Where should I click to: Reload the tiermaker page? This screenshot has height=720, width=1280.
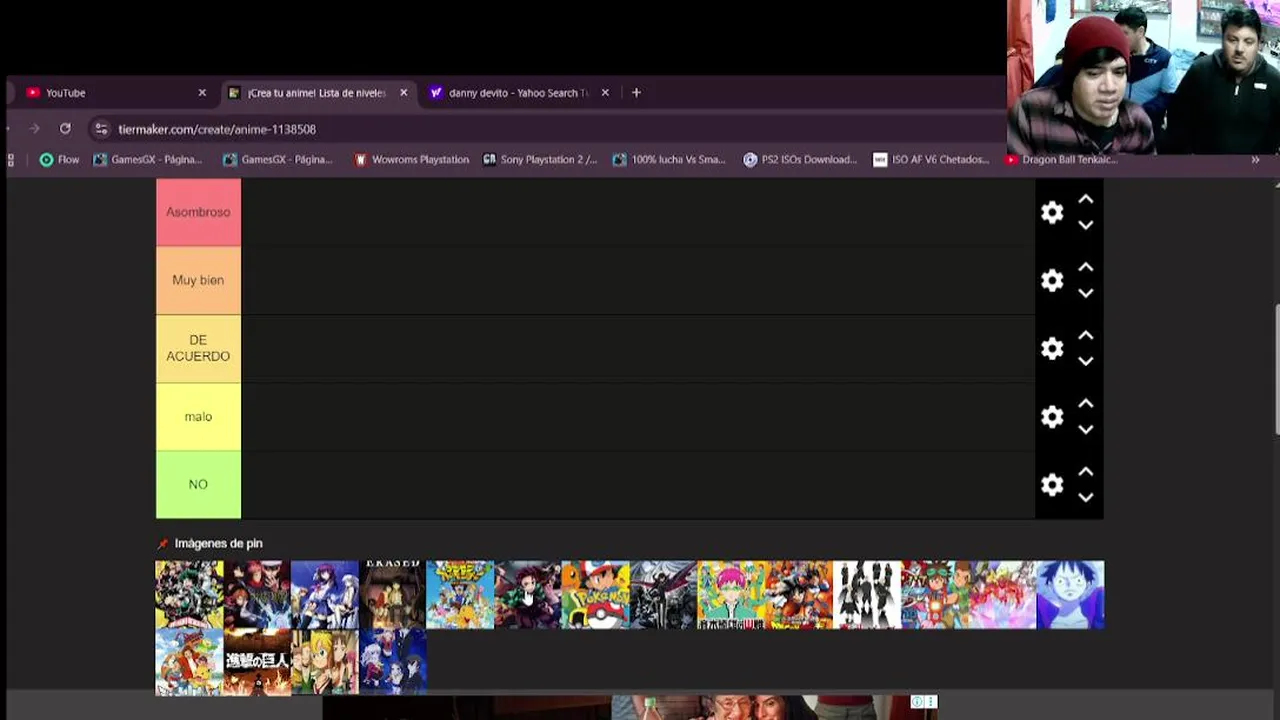coord(65,129)
